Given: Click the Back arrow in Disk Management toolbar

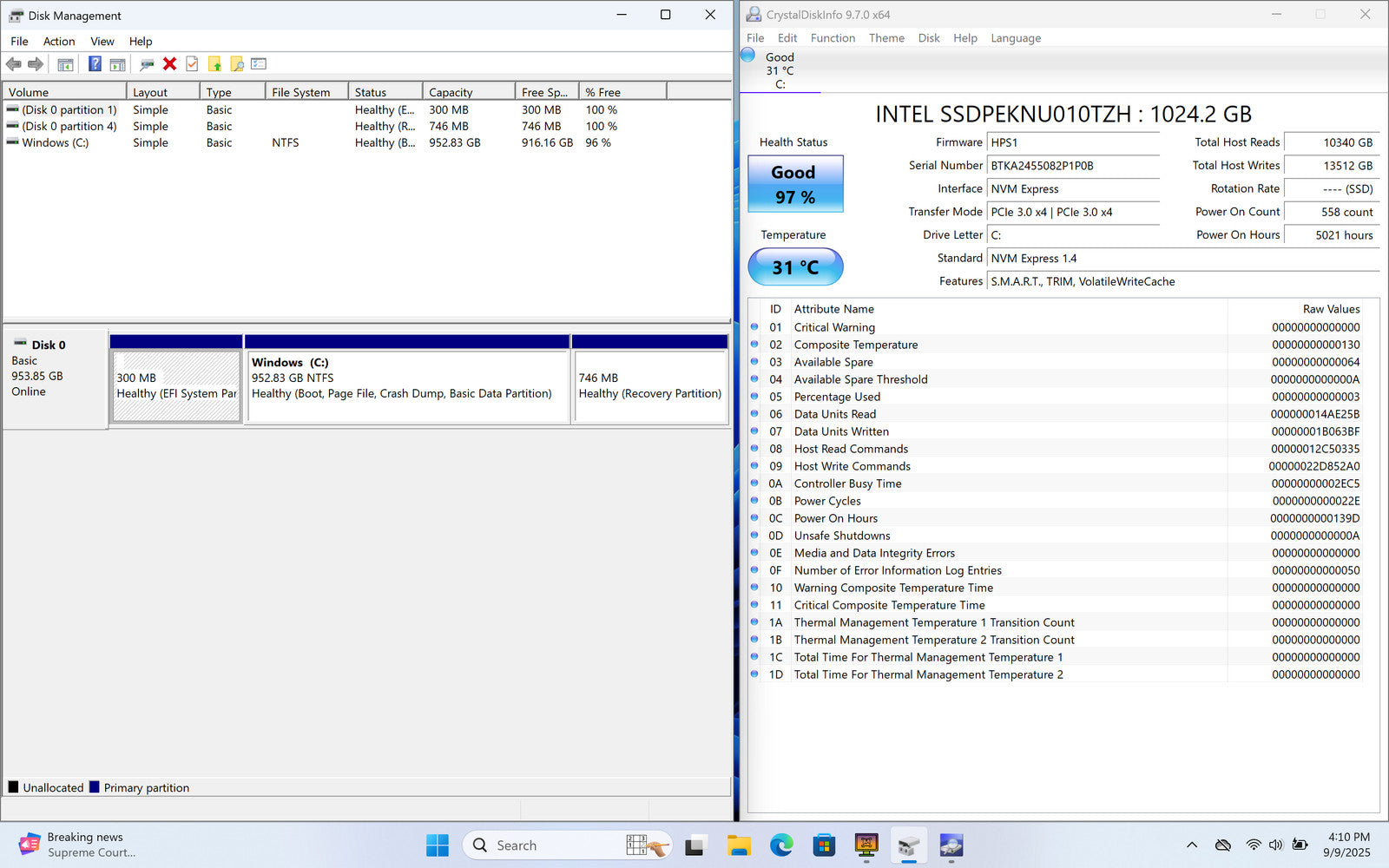Looking at the screenshot, I should click(14, 64).
